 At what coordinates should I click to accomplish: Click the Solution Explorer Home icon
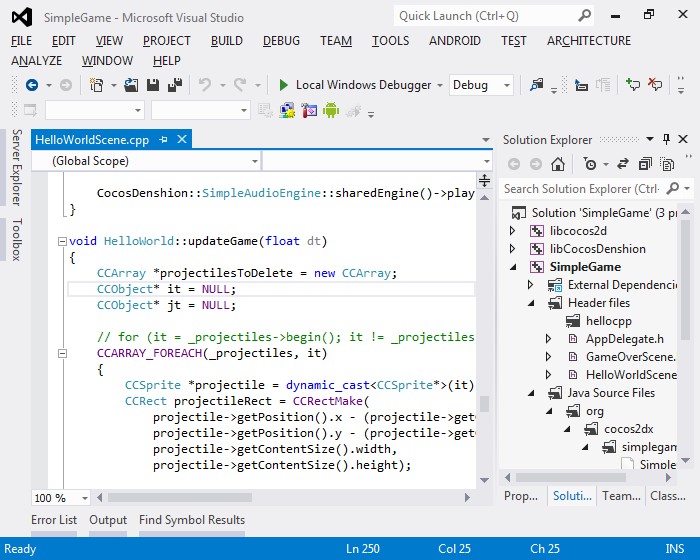click(558, 164)
